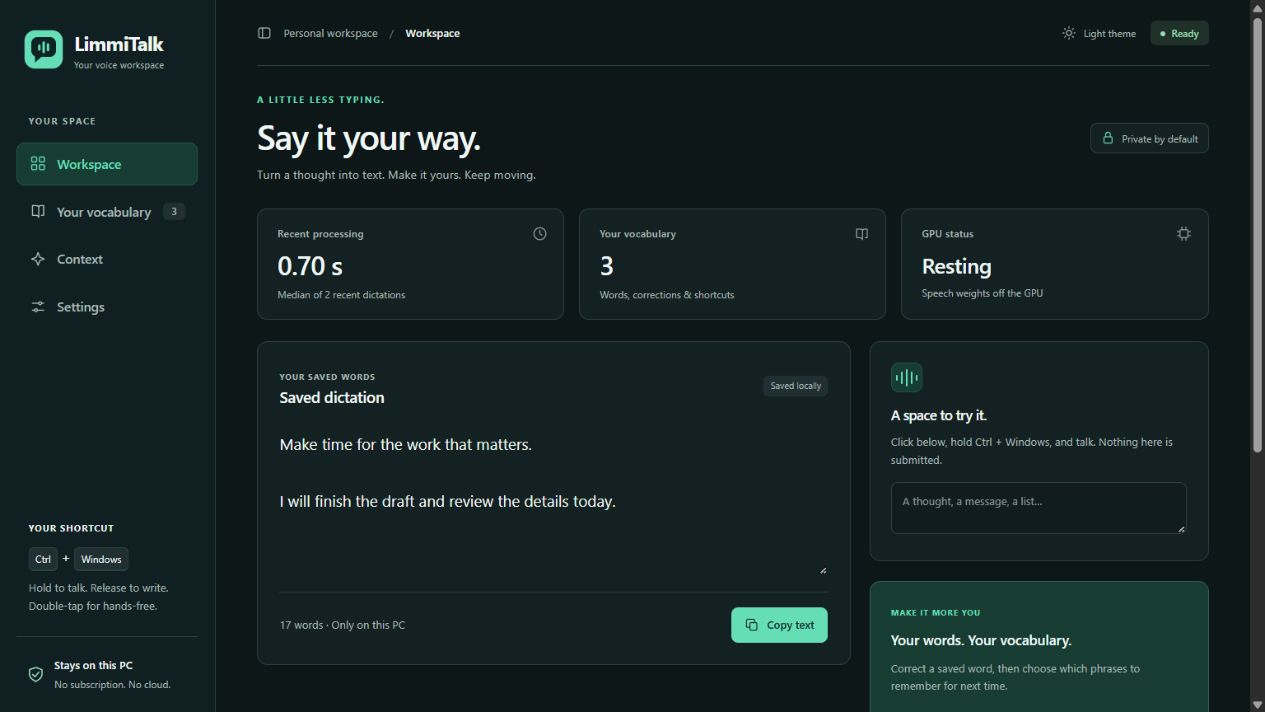This screenshot has width=1265, height=712.
Task: Click the Ctrl key badge
Action: click(43, 559)
